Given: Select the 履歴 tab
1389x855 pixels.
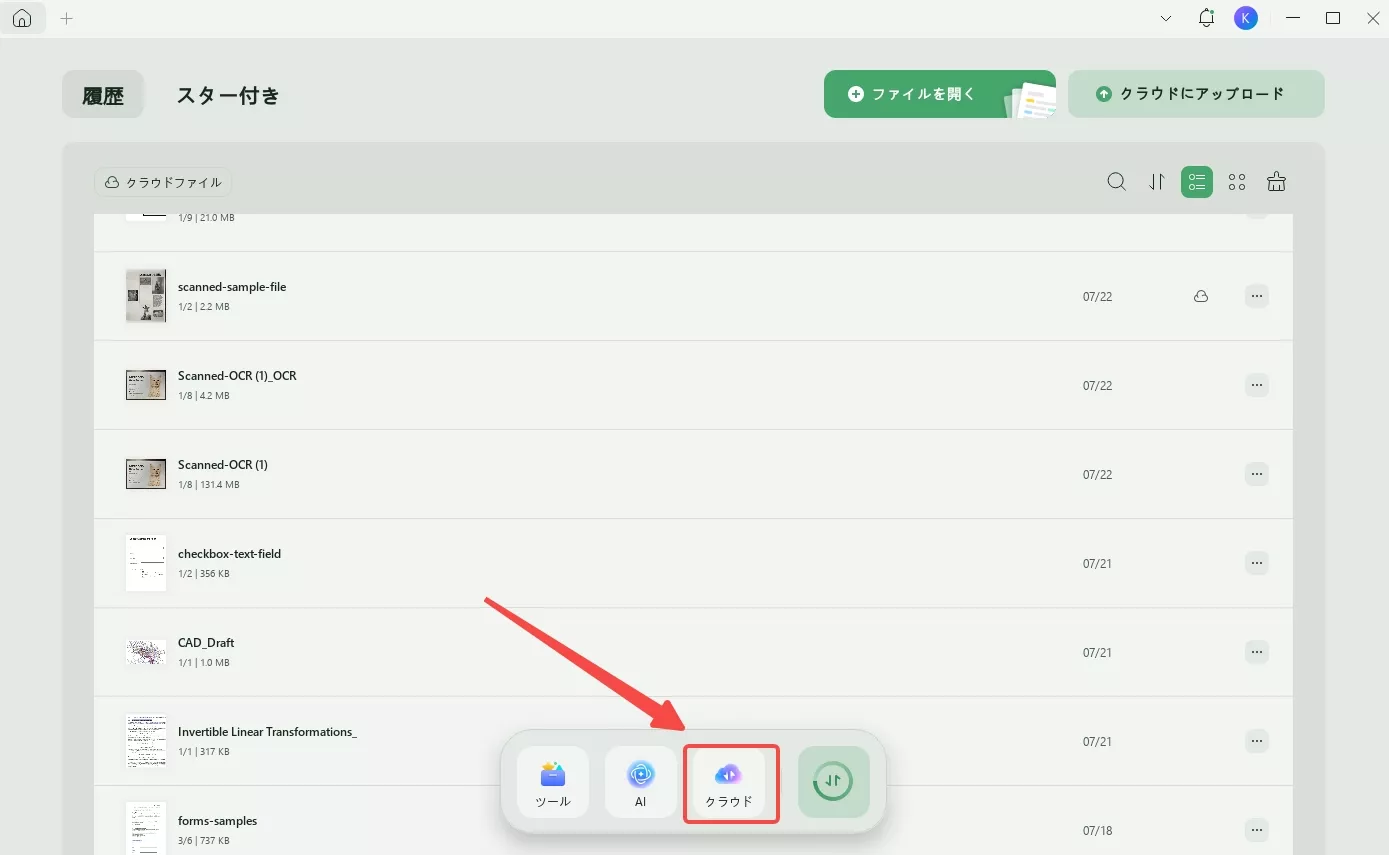Looking at the screenshot, I should [x=103, y=96].
